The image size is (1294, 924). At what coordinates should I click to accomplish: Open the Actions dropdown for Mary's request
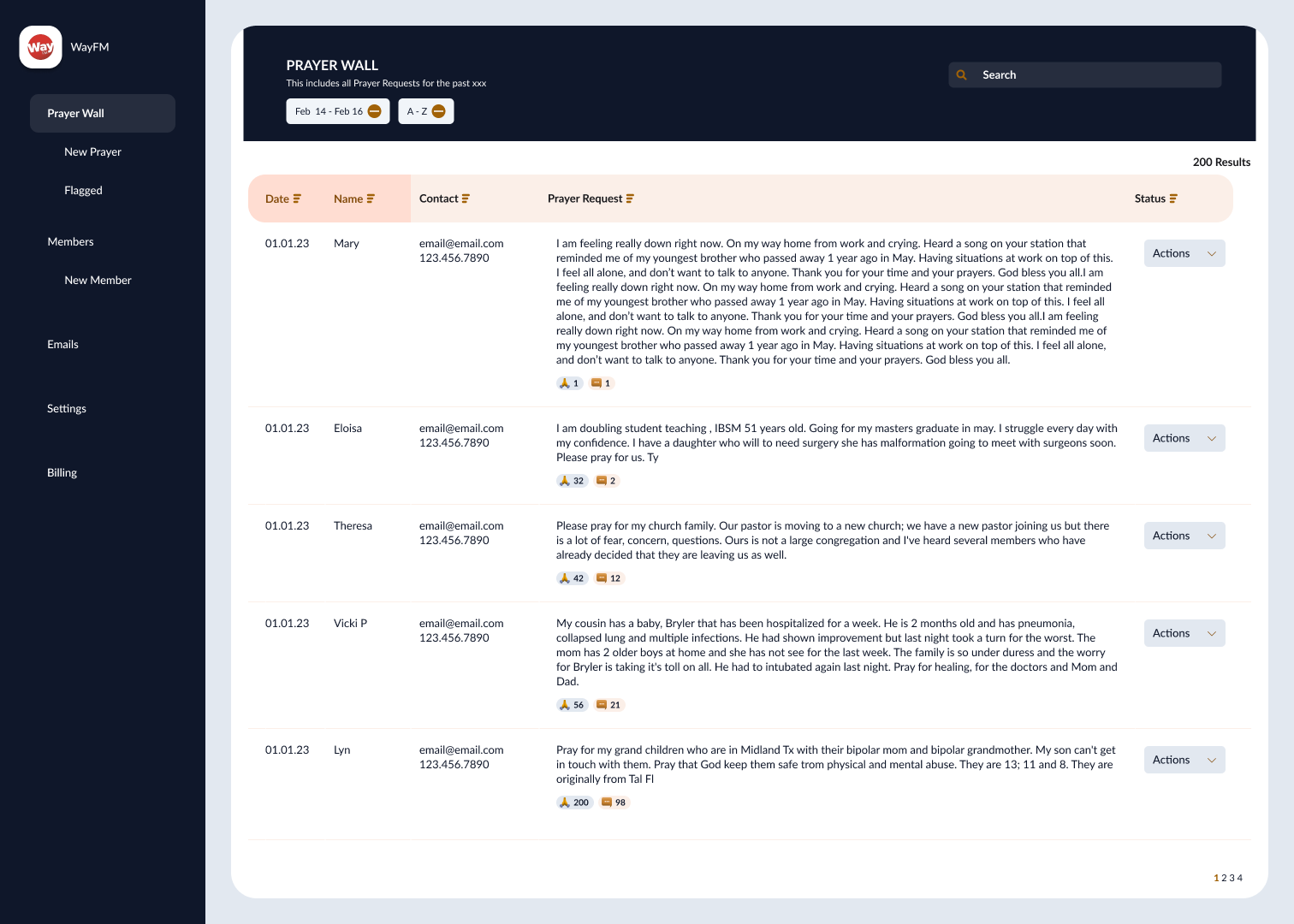1184,253
